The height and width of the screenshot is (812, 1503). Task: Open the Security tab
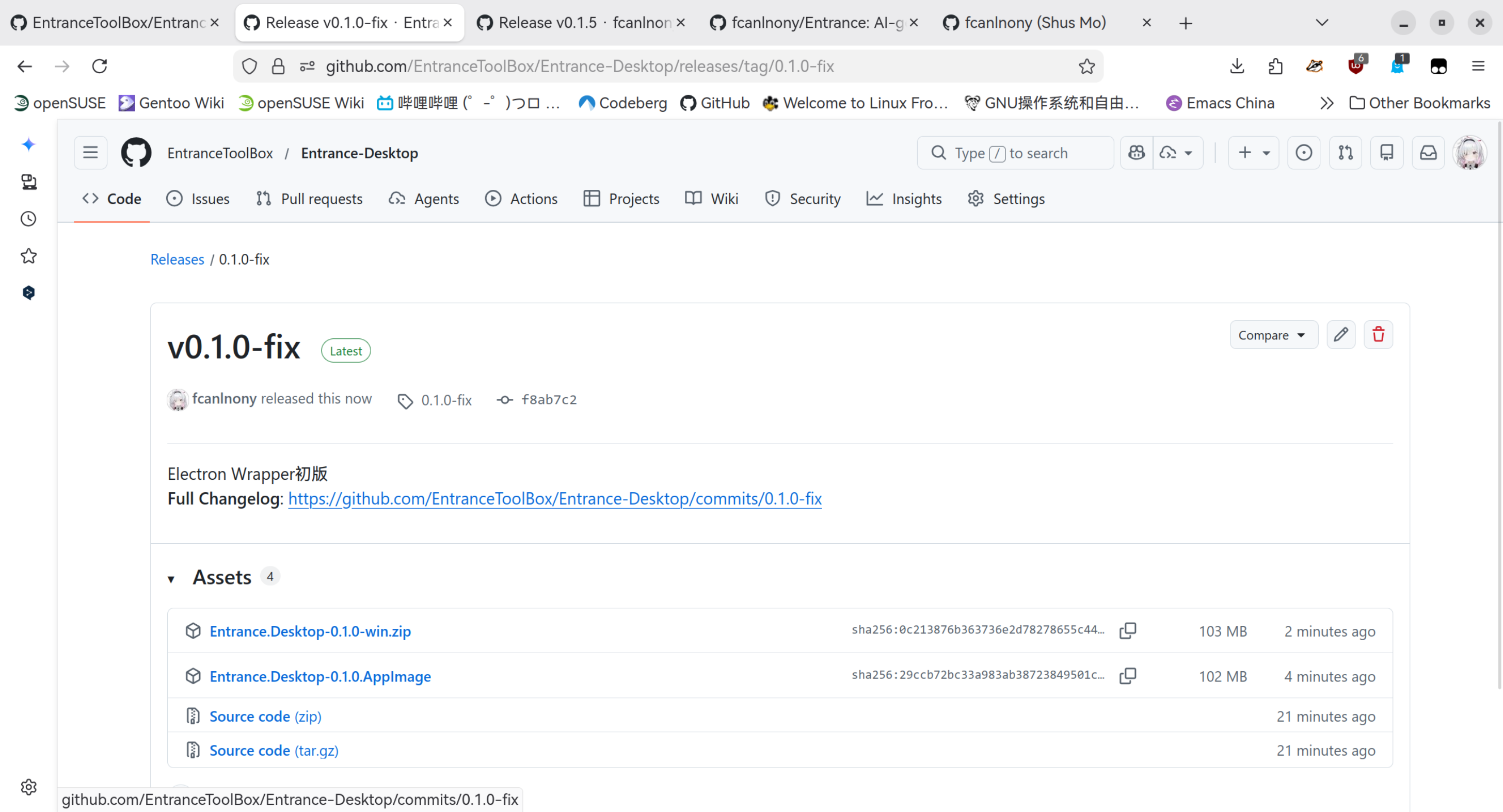(802, 199)
